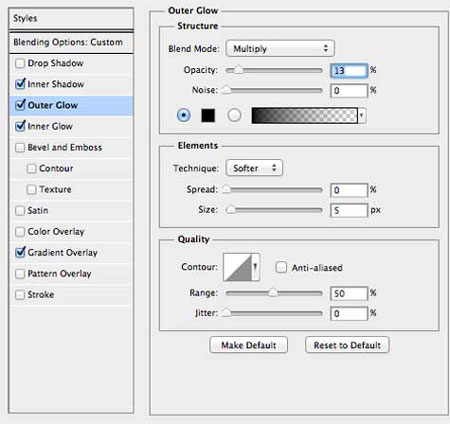This screenshot has height=424, width=450.
Task: Click the Size value input field
Action: (349, 210)
